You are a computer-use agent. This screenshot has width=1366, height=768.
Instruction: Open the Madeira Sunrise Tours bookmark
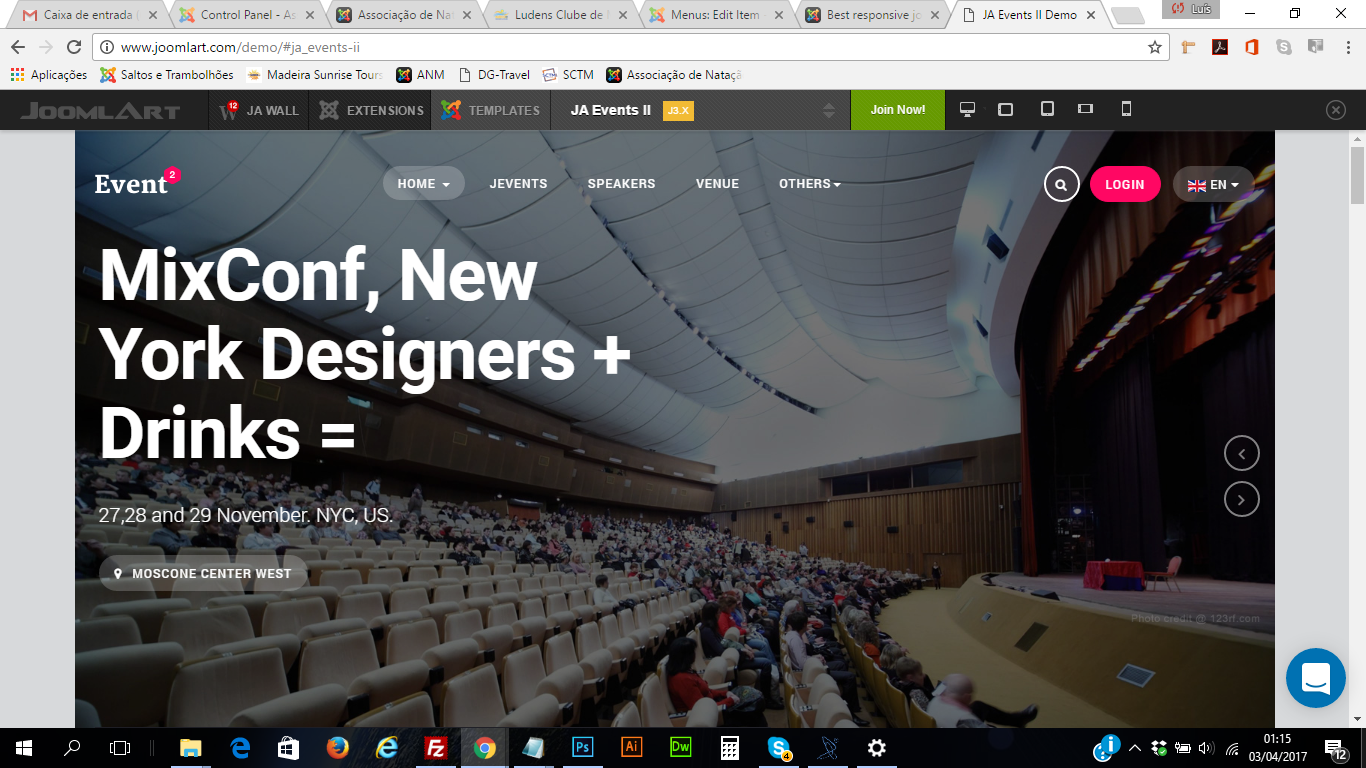point(314,75)
